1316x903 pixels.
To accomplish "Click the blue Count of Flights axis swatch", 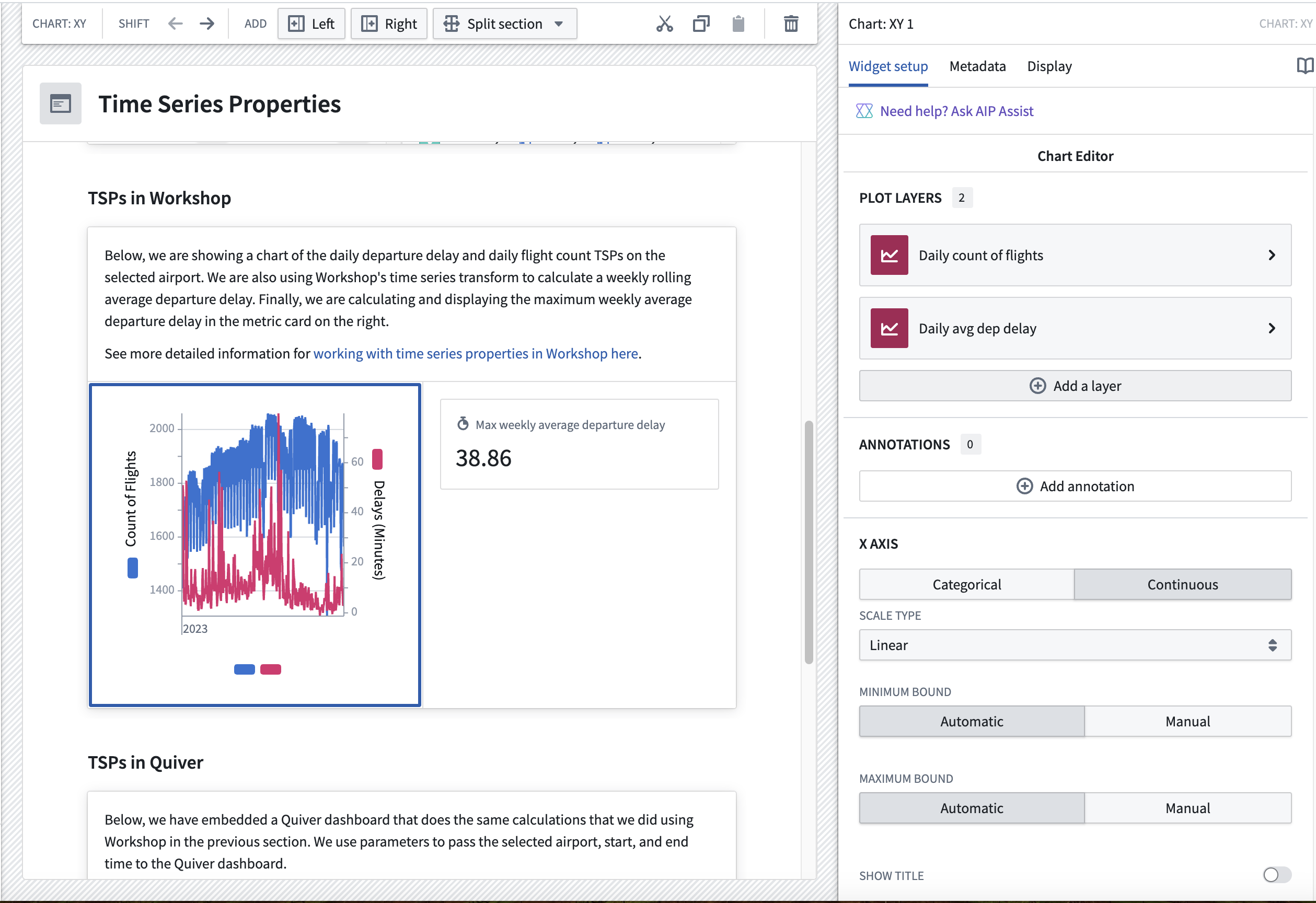I will coord(133,568).
